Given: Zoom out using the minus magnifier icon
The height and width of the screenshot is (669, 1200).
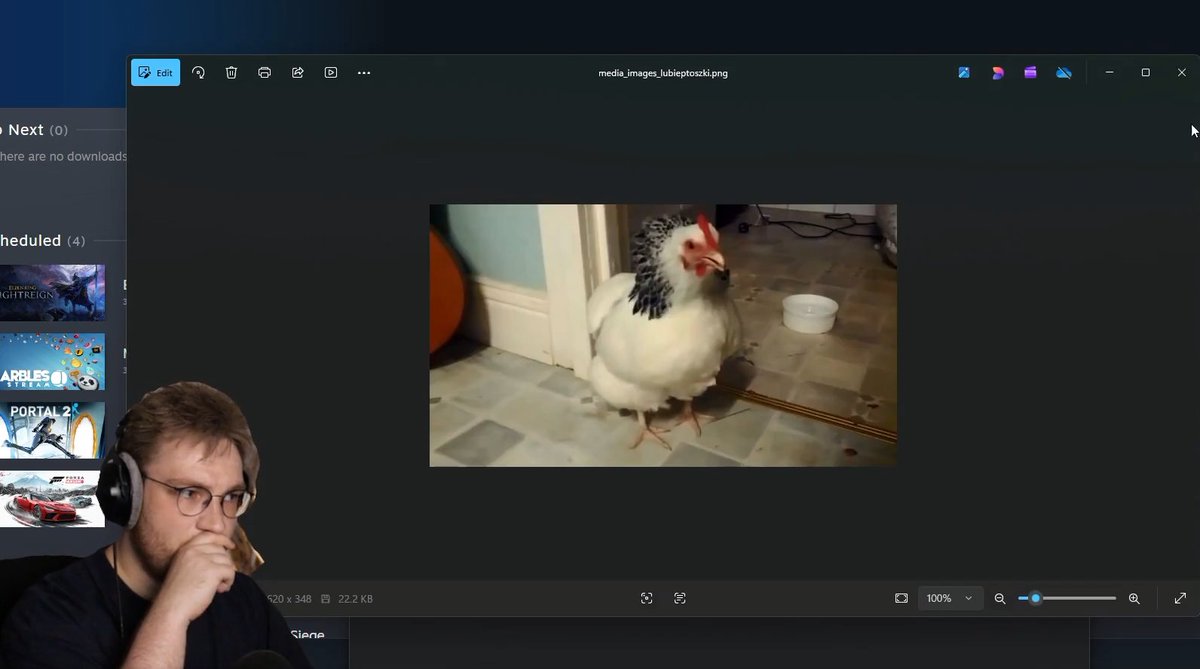Looking at the screenshot, I should coord(1000,598).
